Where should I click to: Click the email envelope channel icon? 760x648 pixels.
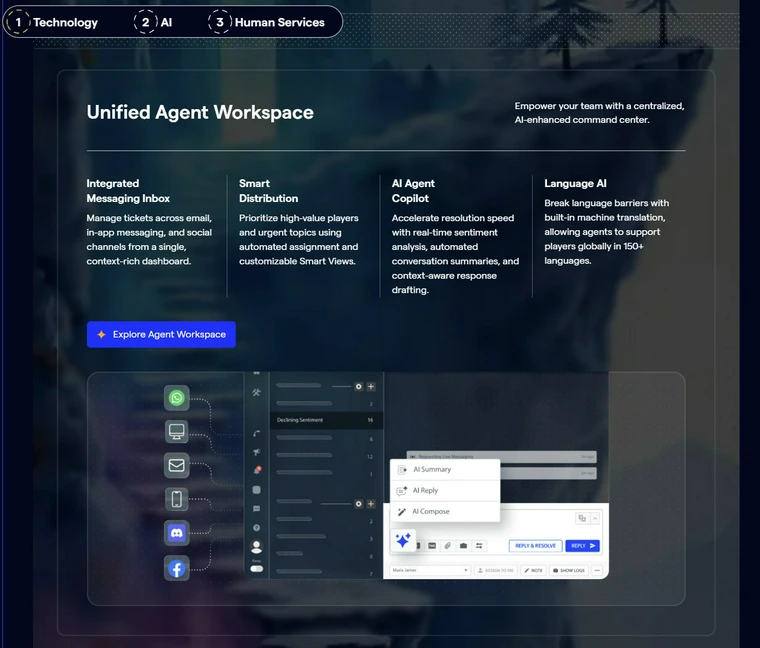(176, 465)
